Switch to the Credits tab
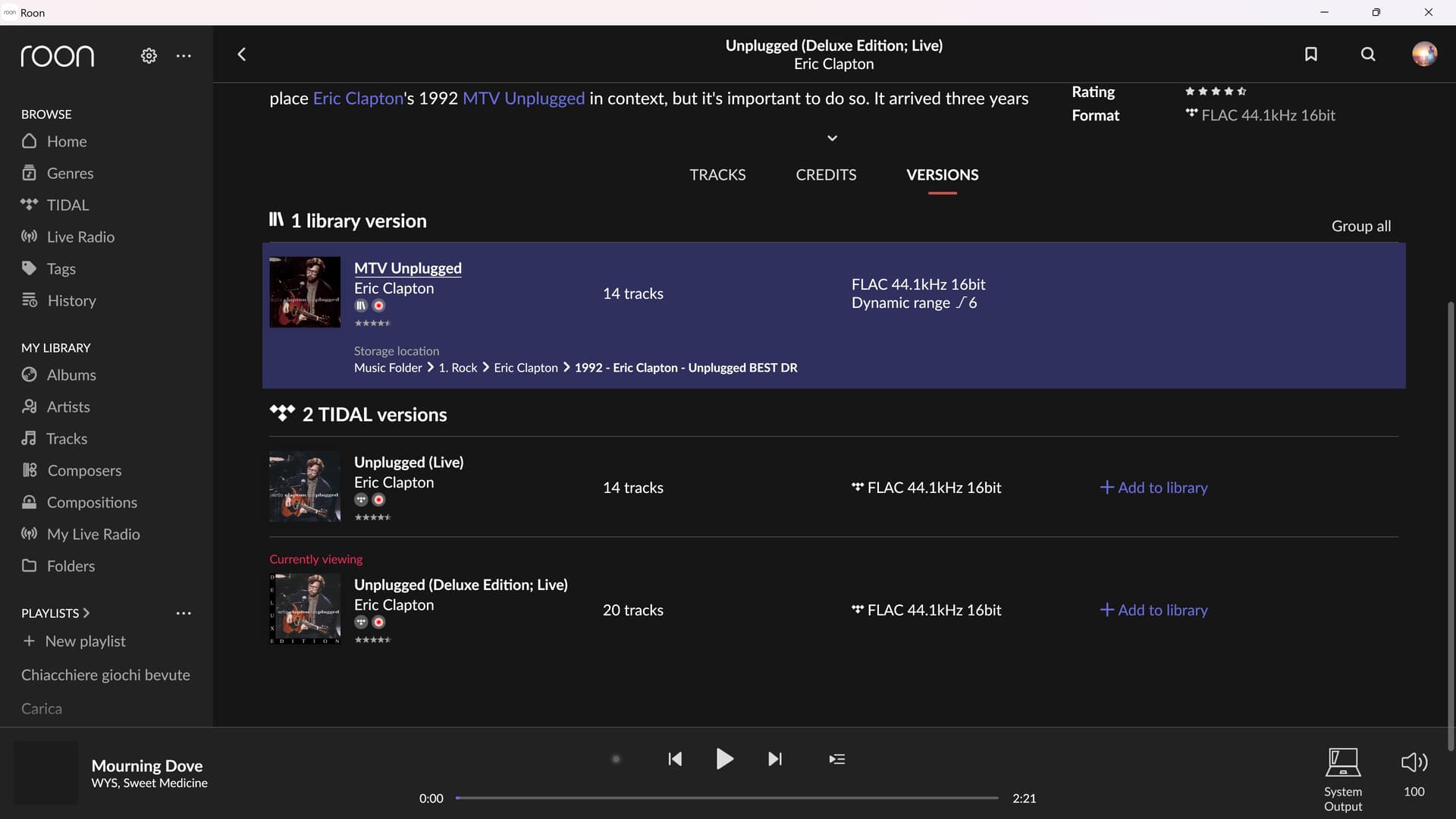The height and width of the screenshot is (819, 1456). (826, 174)
